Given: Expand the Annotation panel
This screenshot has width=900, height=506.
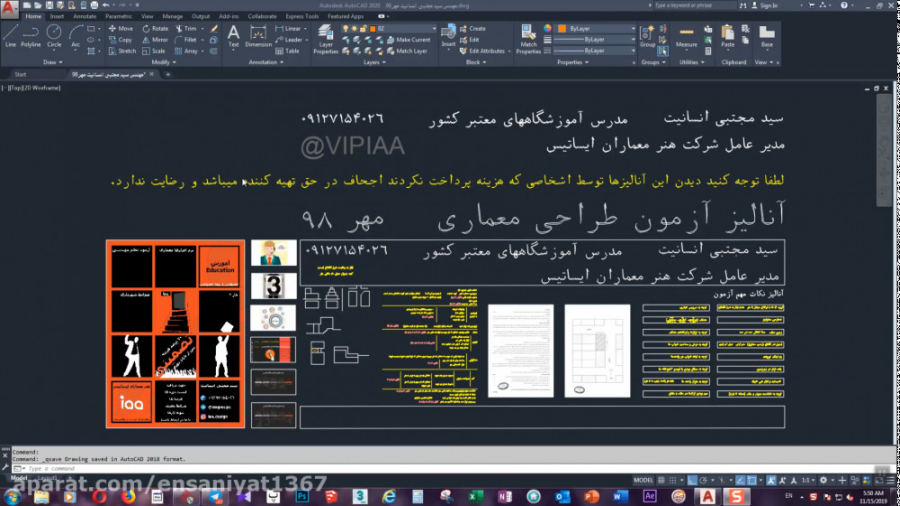Looking at the screenshot, I should click(266, 62).
